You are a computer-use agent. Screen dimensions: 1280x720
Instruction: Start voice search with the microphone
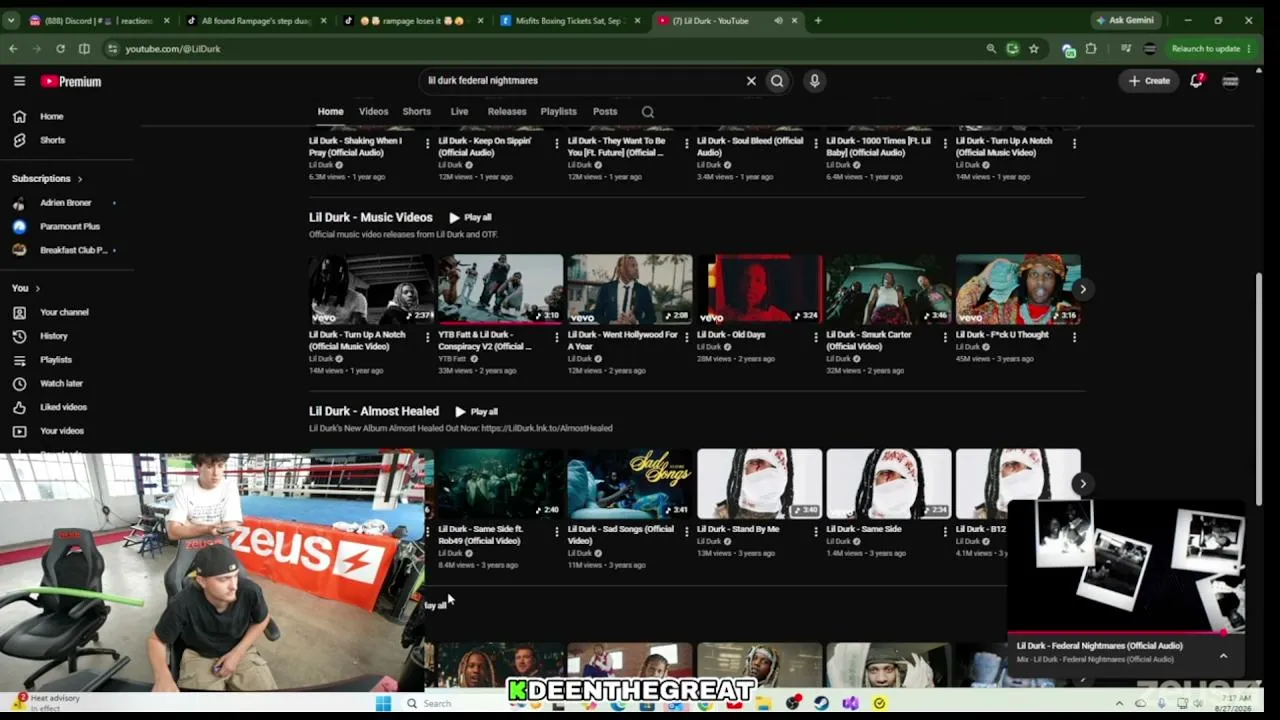pos(814,81)
